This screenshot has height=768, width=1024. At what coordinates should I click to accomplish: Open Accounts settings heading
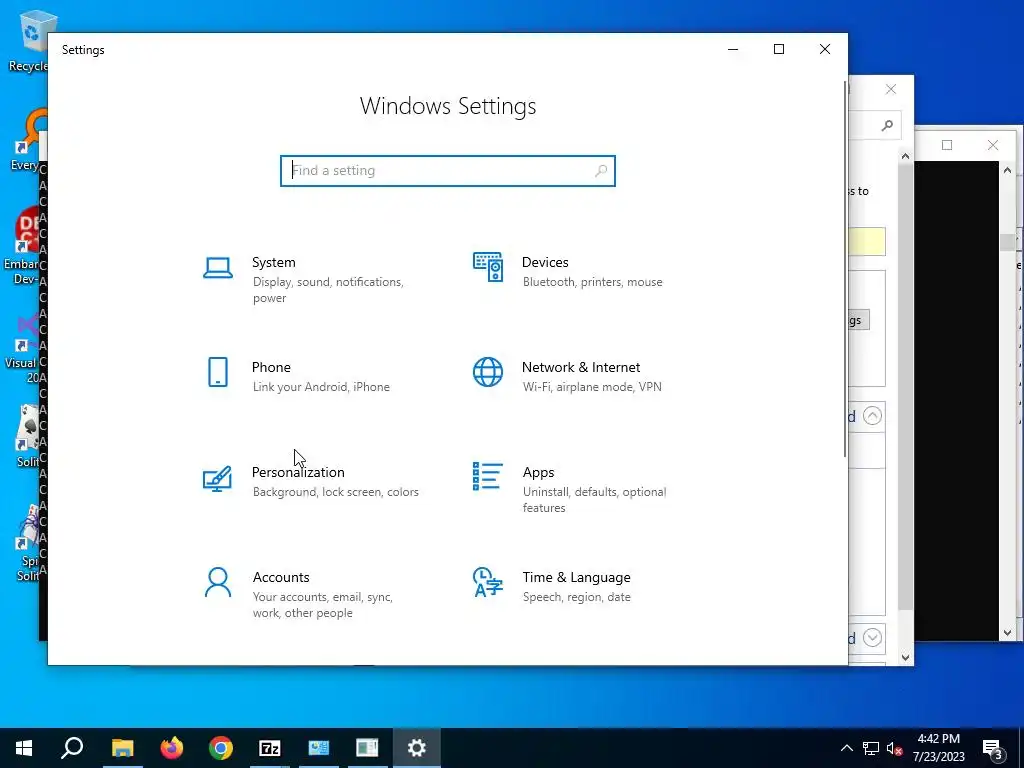(x=281, y=577)
